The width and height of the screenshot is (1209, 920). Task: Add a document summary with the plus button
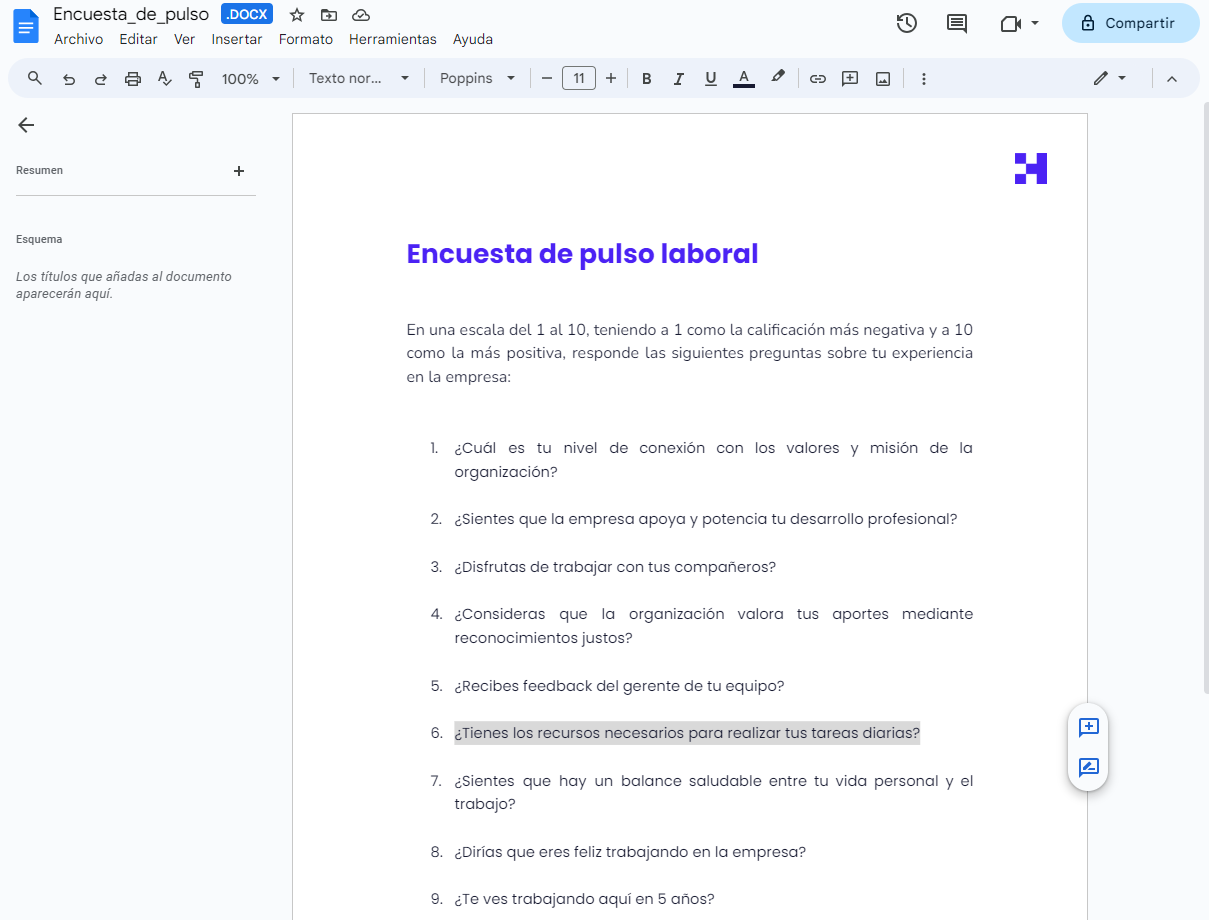point(239,170)
